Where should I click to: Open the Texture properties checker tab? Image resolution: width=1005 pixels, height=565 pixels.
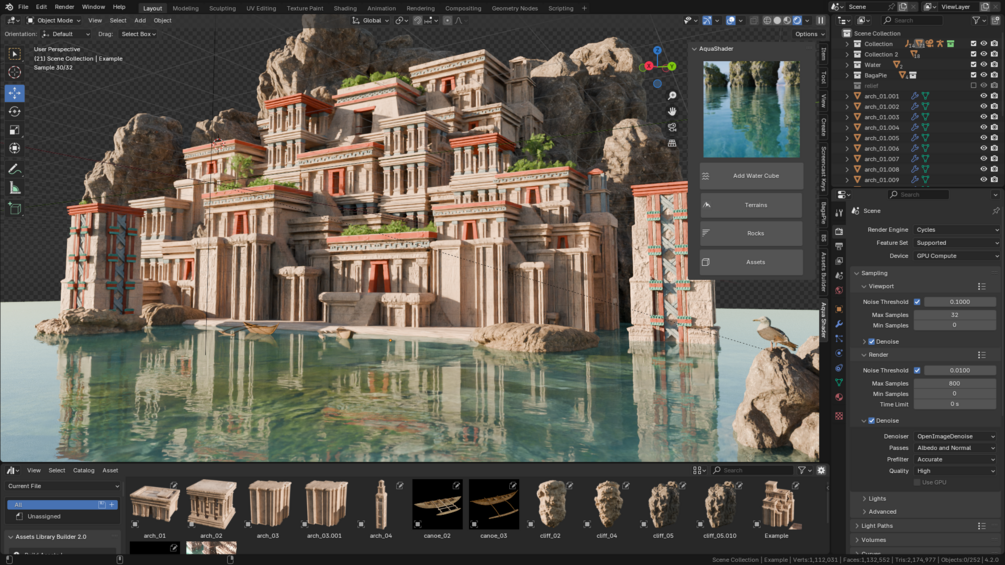[x=839, y=416]
